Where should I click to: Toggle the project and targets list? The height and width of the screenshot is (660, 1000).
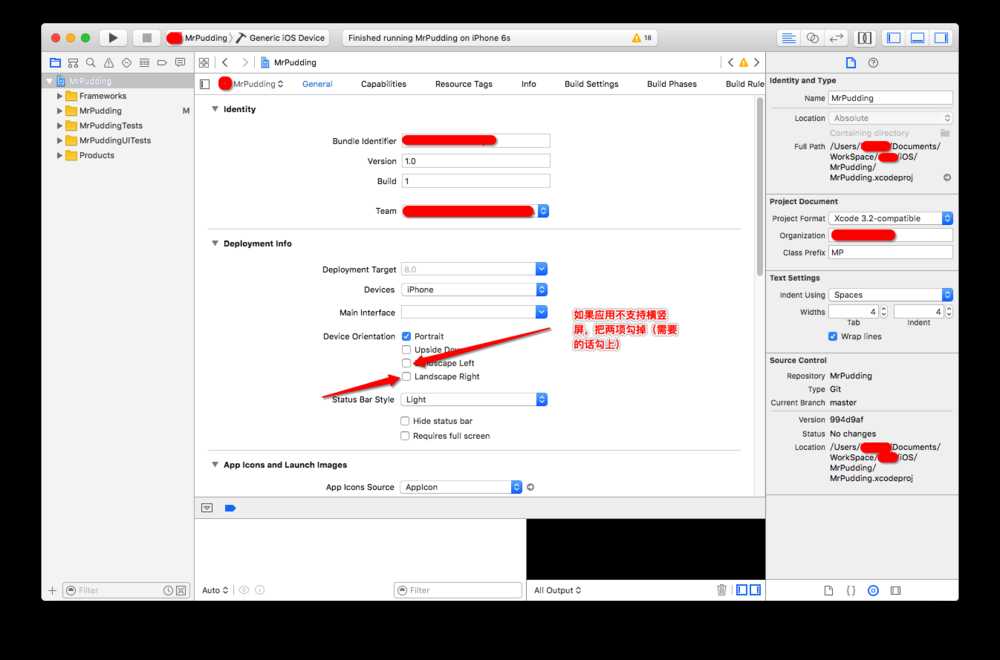pyautogui.click(x=205, y=84)
